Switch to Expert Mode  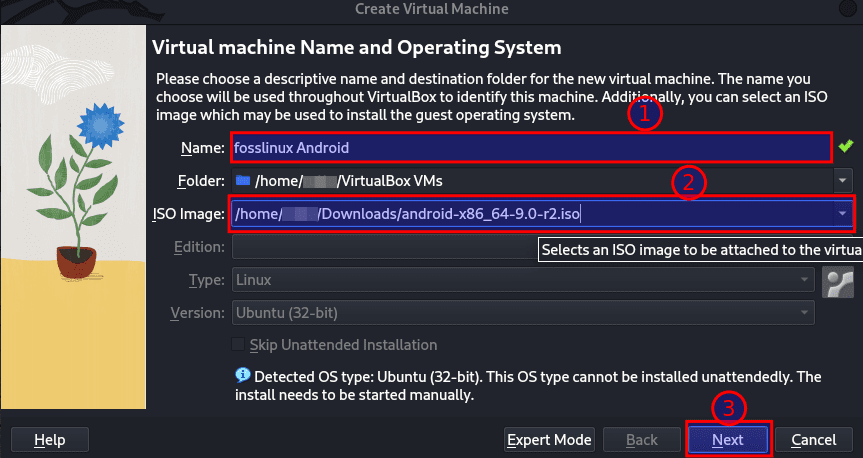tap(549, 440)
